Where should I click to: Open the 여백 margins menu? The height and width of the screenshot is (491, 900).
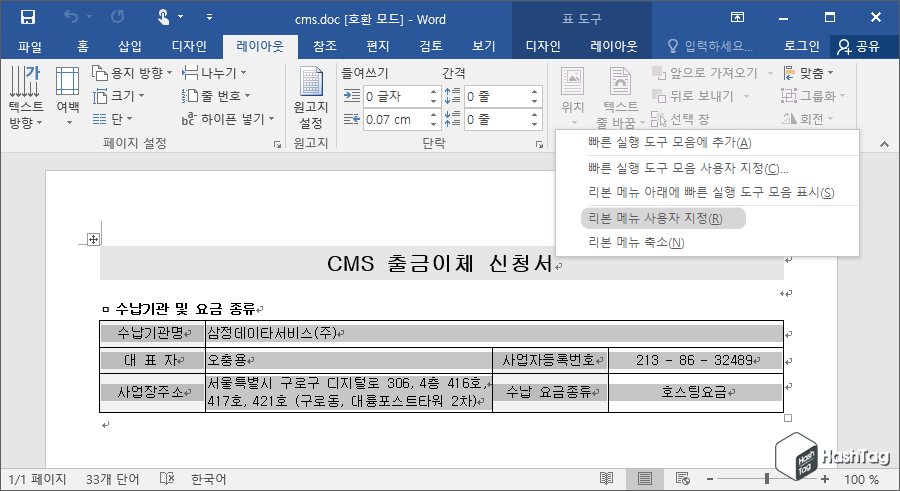coord(68,96)
